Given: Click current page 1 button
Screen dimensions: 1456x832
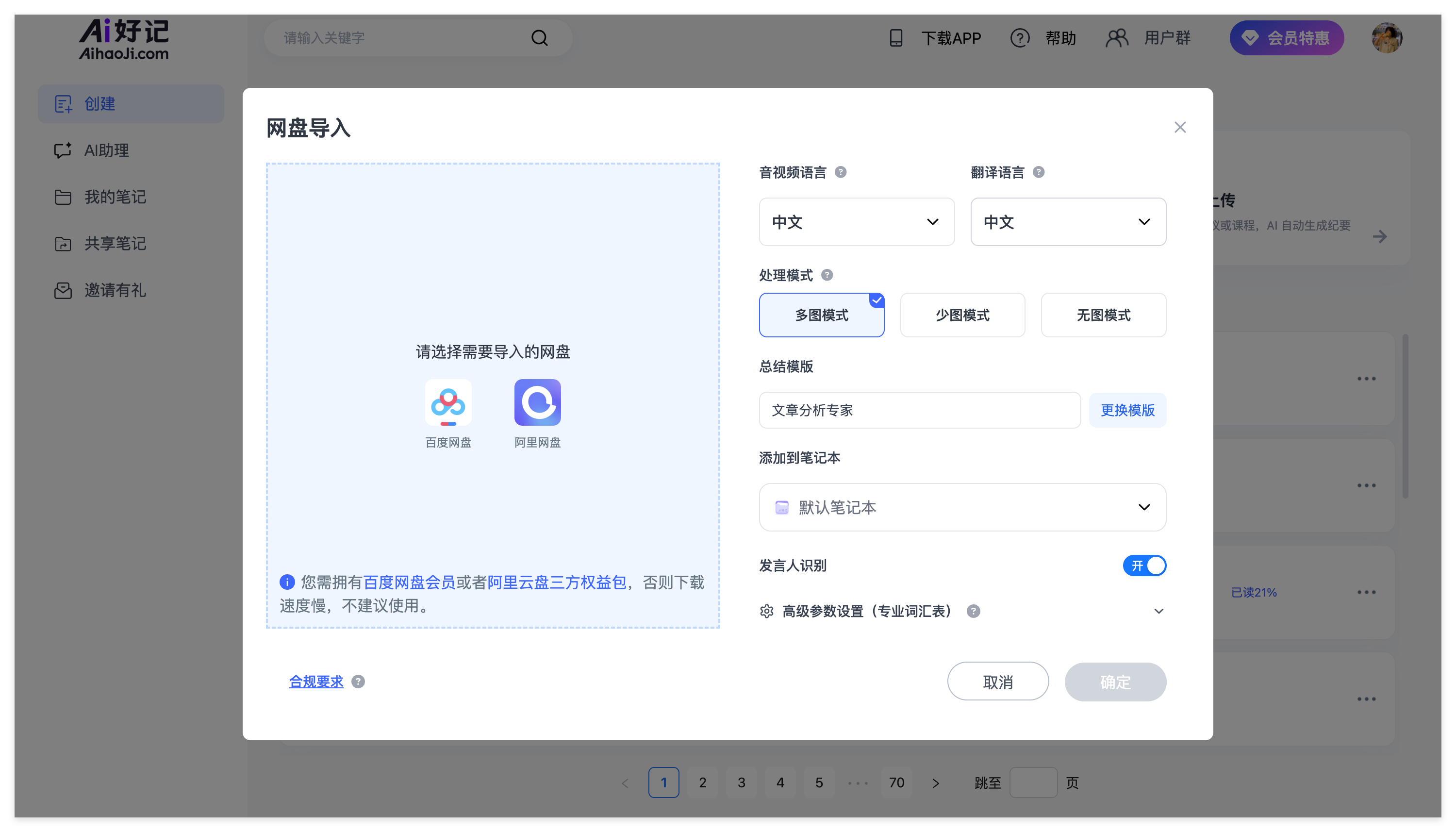Looking at the screenshot, I should 663,782.
